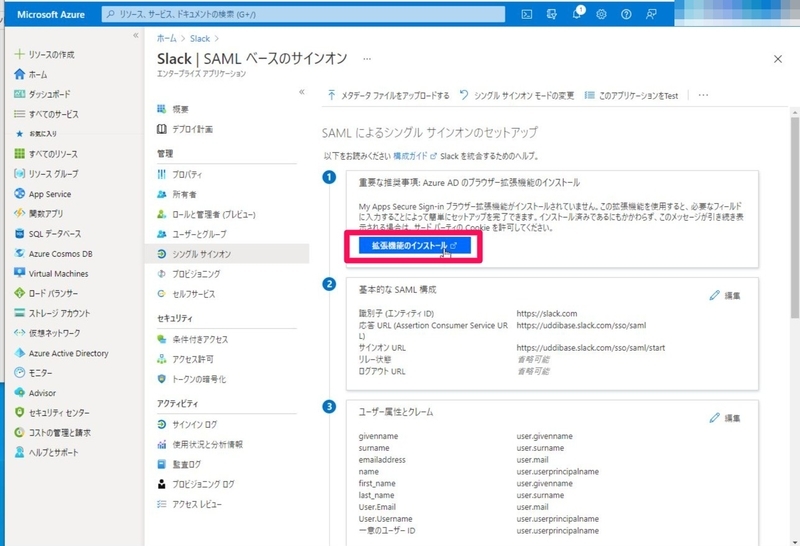Open Advisor in sidebar

point(35,393)
